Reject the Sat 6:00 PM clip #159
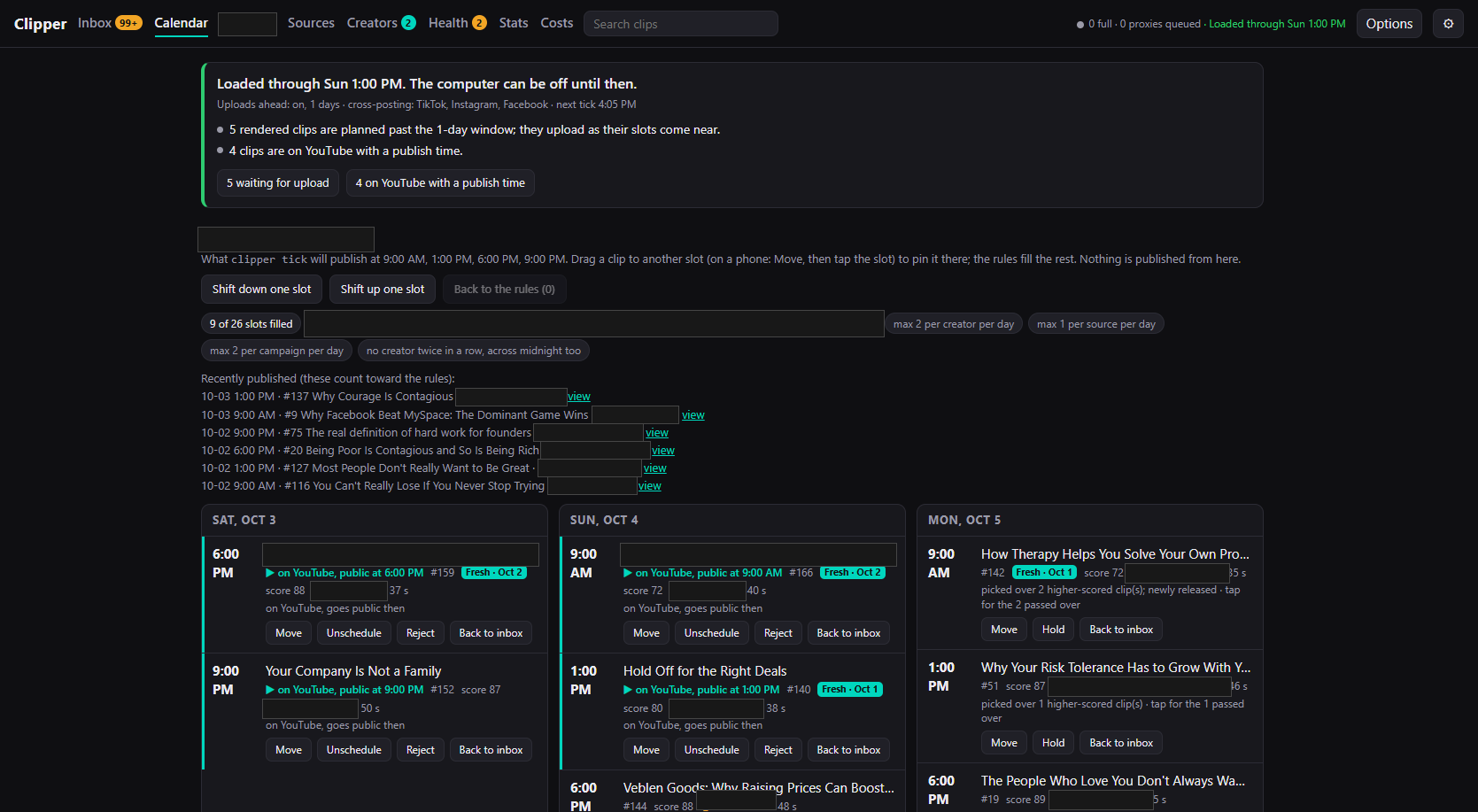This screenshot has height=812, width=1478. click(x=421, y=633)
